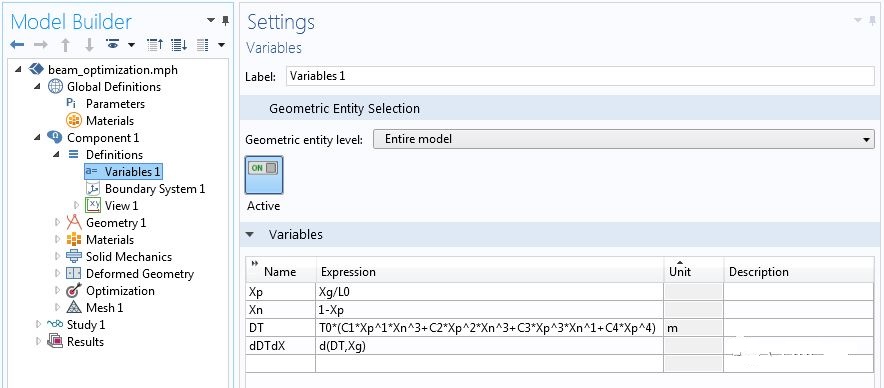The image size is (884, 388).
Task: Click the Definitions list icon
Action: (x=73, y=154)
